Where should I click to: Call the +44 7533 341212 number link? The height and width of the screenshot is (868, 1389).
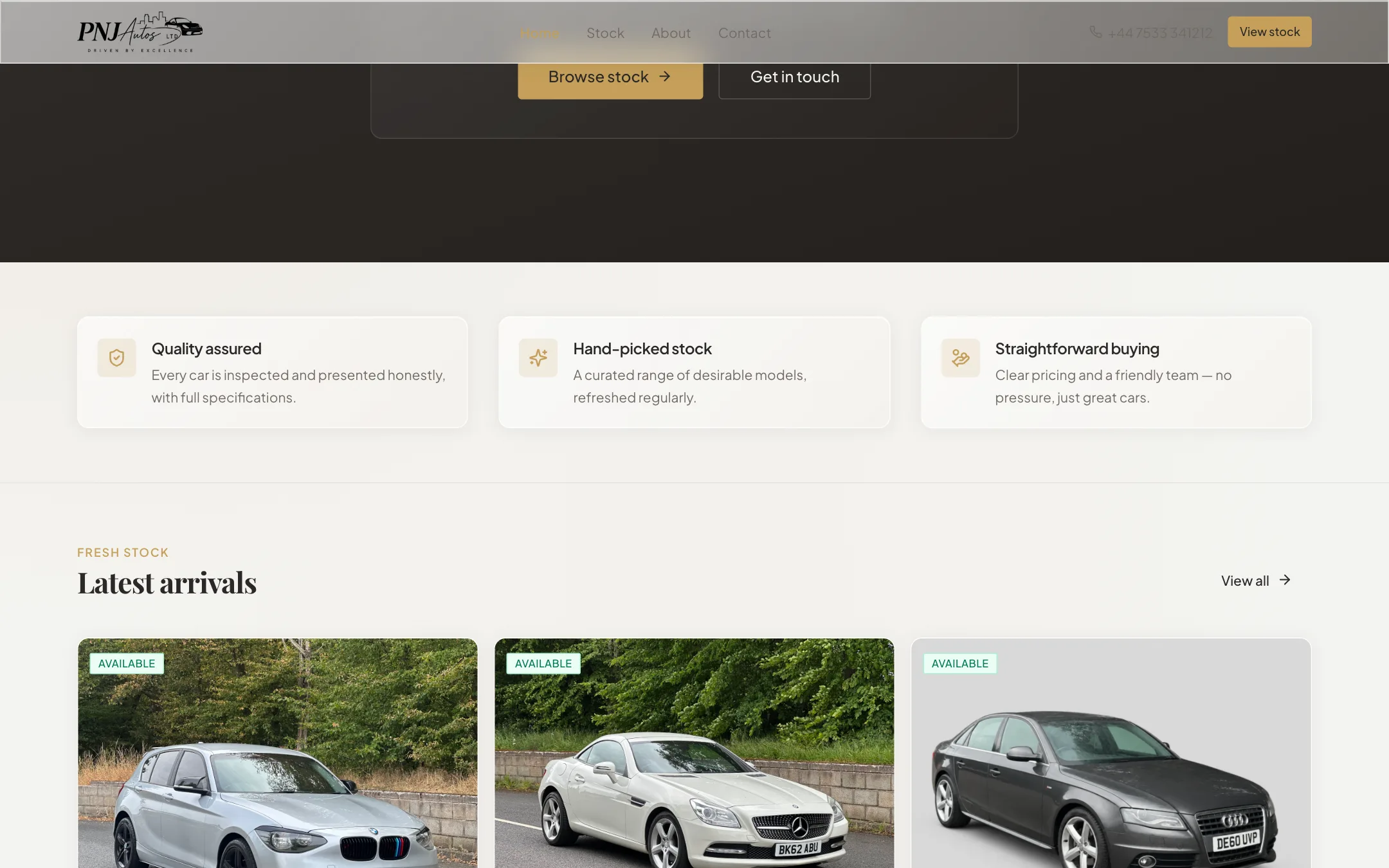(1159, 33)
